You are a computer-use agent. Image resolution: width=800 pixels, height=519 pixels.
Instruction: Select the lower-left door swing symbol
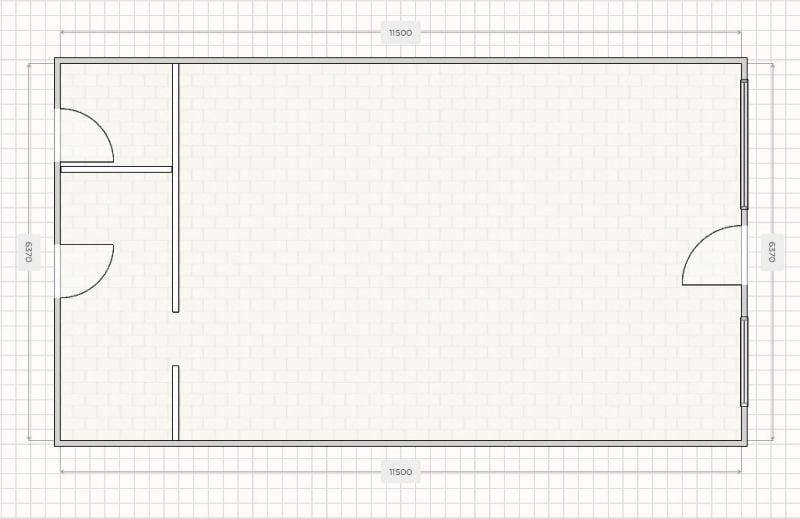pyautogui.click(x=85, y=270)
